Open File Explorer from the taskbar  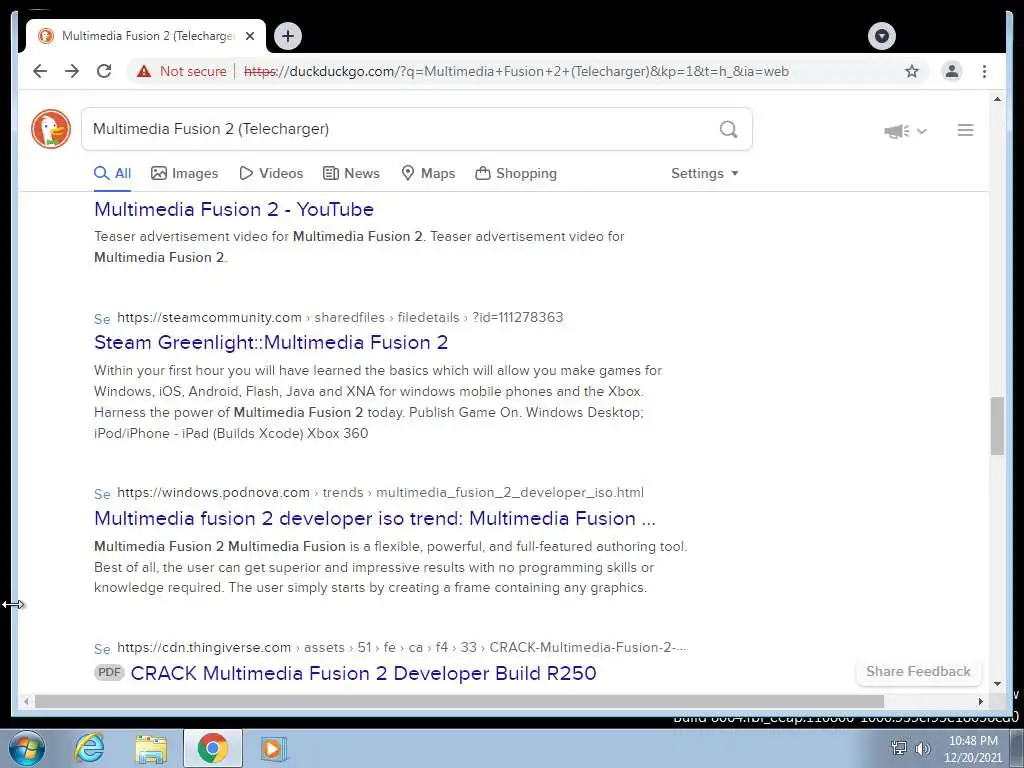(x=151, y=748)
